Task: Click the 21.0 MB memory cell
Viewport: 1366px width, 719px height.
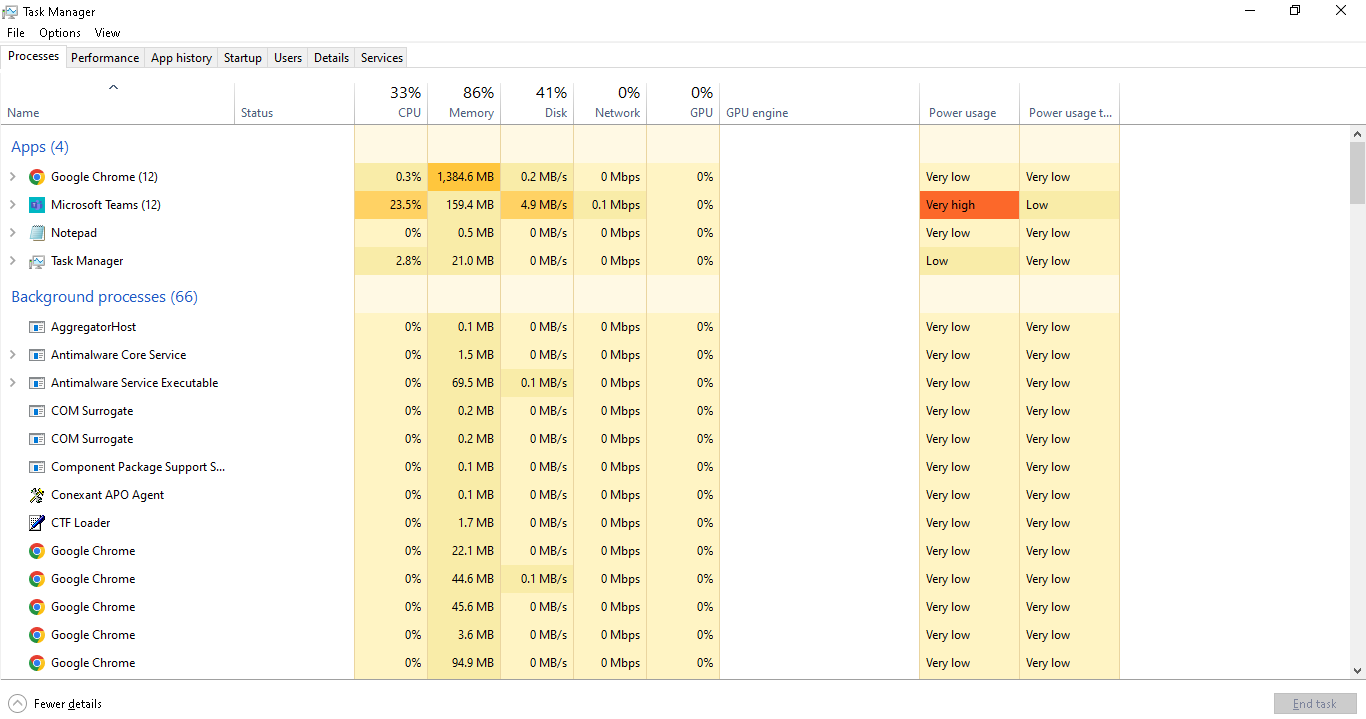Action: point(464,261)
